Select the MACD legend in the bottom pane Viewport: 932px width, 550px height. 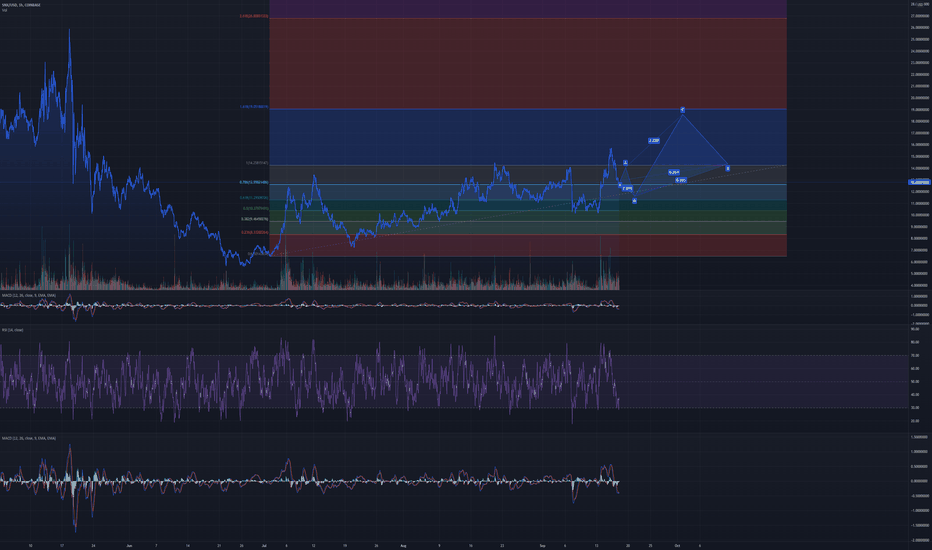pos(29,438)
